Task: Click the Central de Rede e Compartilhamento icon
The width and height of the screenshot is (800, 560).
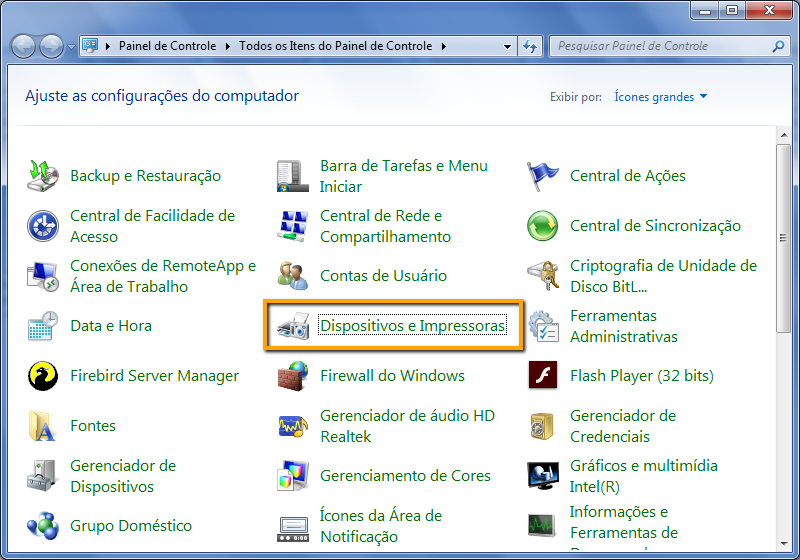Action: [292, 226]
